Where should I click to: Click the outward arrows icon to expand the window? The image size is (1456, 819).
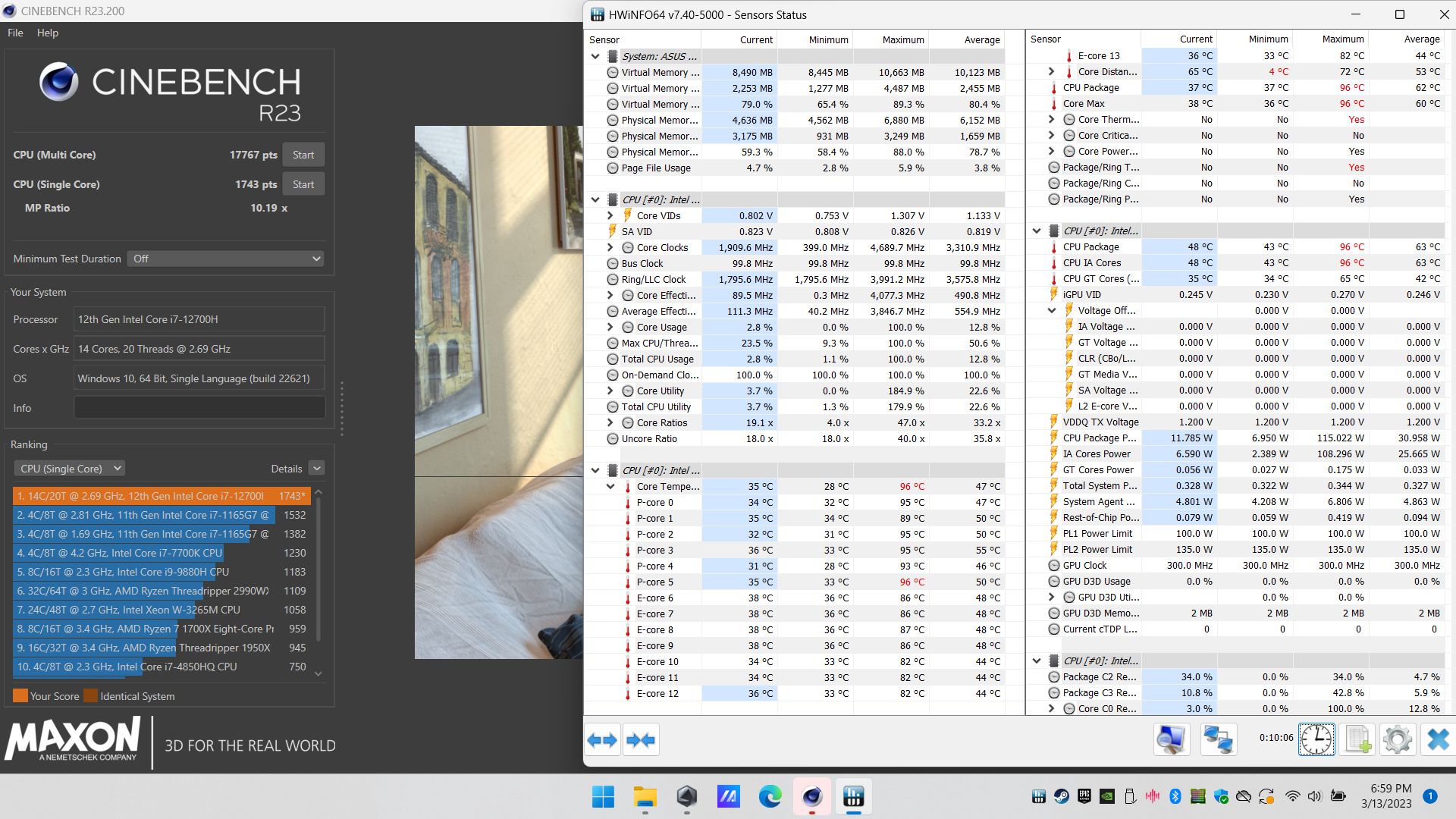(x=603, y=739)
